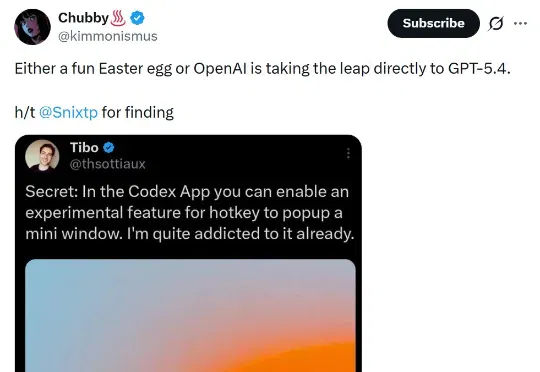Image resolution: width=540 pixels, height=372 pixels.
Task: Click the Grok slashed-circle icon
Action: pos(496,23)
